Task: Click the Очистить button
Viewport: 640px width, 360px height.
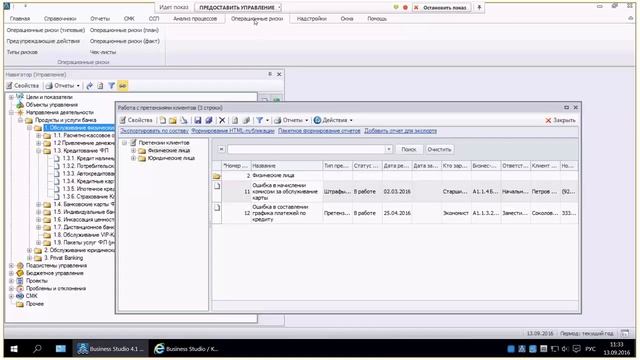Action: [439, 149]
